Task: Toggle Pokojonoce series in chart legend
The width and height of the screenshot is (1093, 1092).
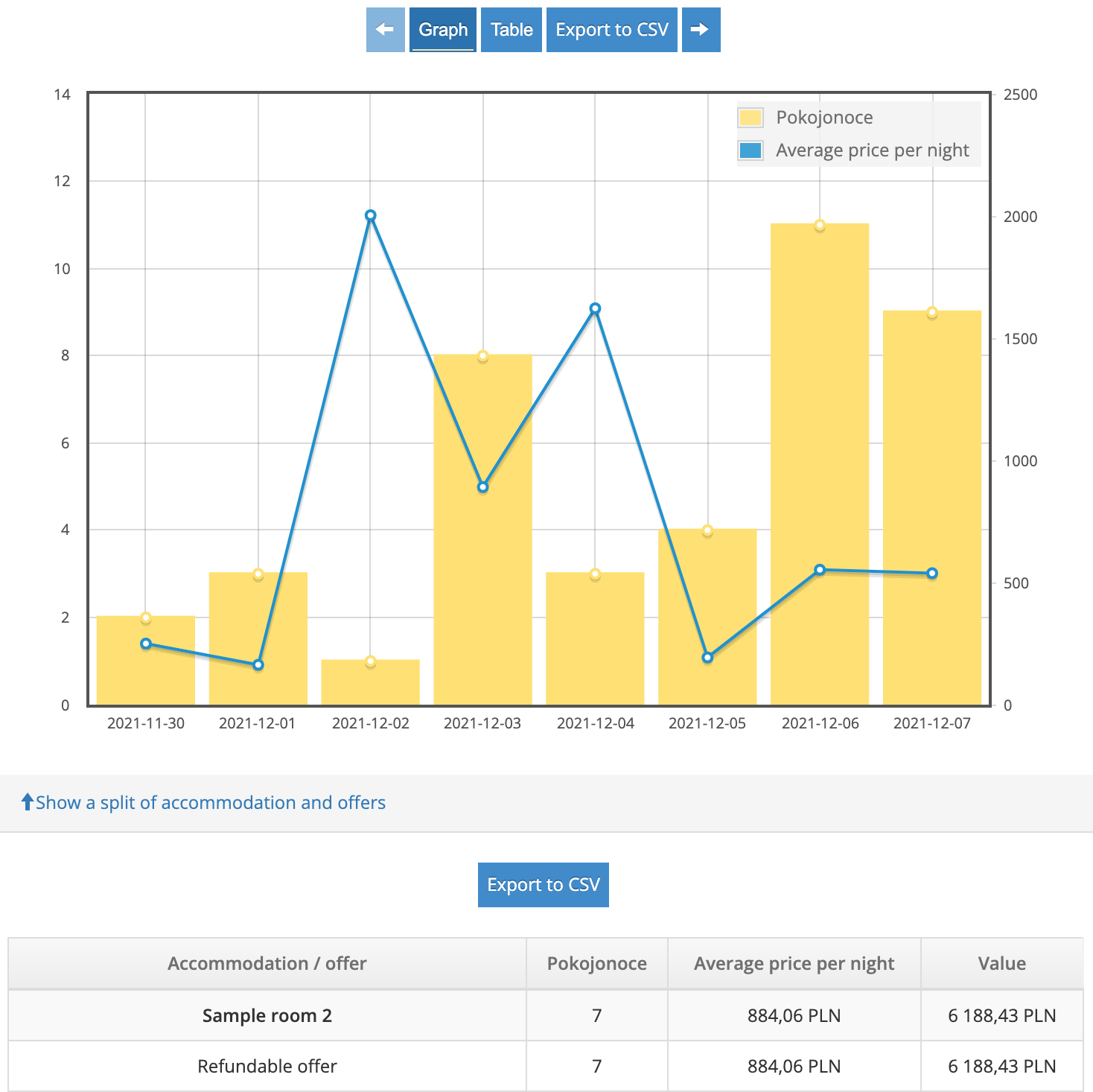Action: point(823,118)
